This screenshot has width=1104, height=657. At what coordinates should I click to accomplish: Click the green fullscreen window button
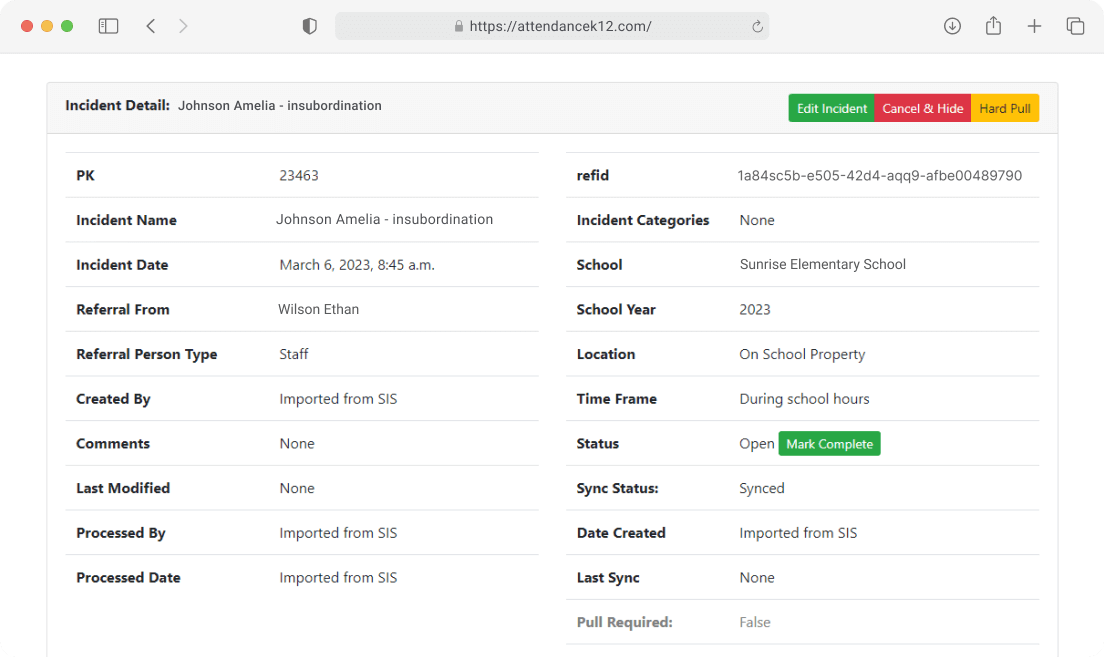click(67, 26)
